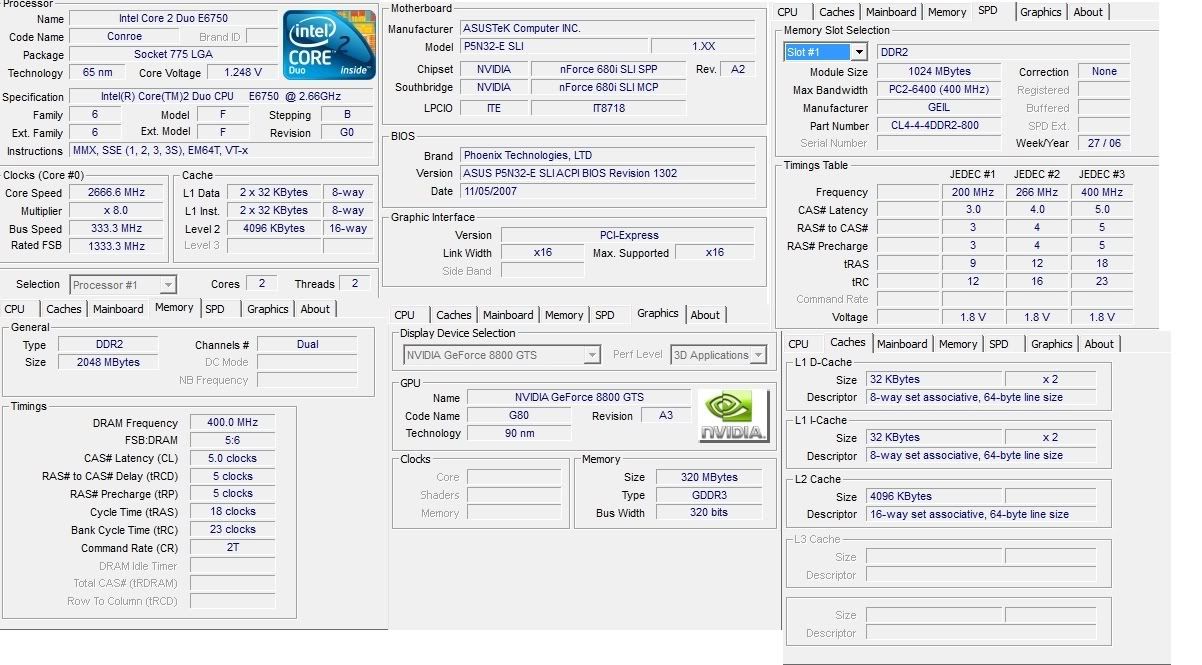This screenshot has height=665, width=1202.
Task: Click the NVIDIA logo in the GPU section
Action: tap(733, 416)
